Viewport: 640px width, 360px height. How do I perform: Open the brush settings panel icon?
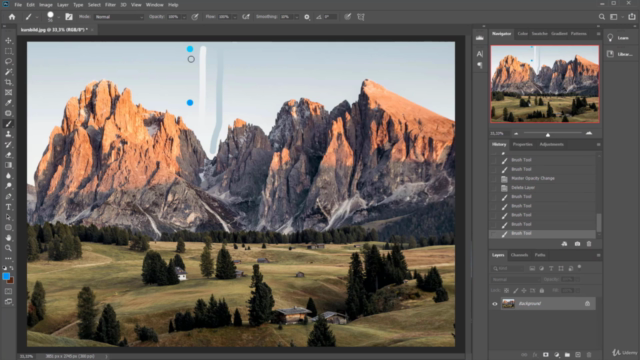[69, 17]
